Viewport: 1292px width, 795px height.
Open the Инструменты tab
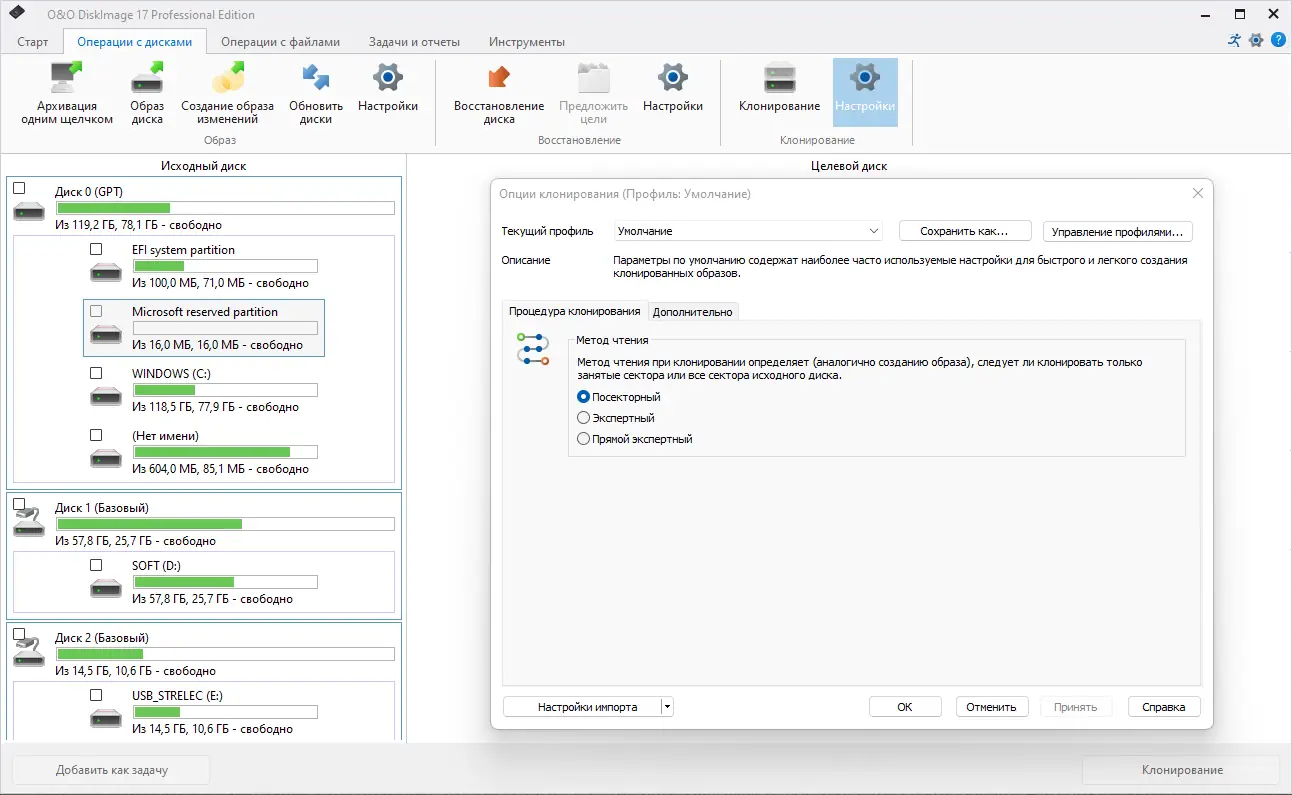point(527,42)
